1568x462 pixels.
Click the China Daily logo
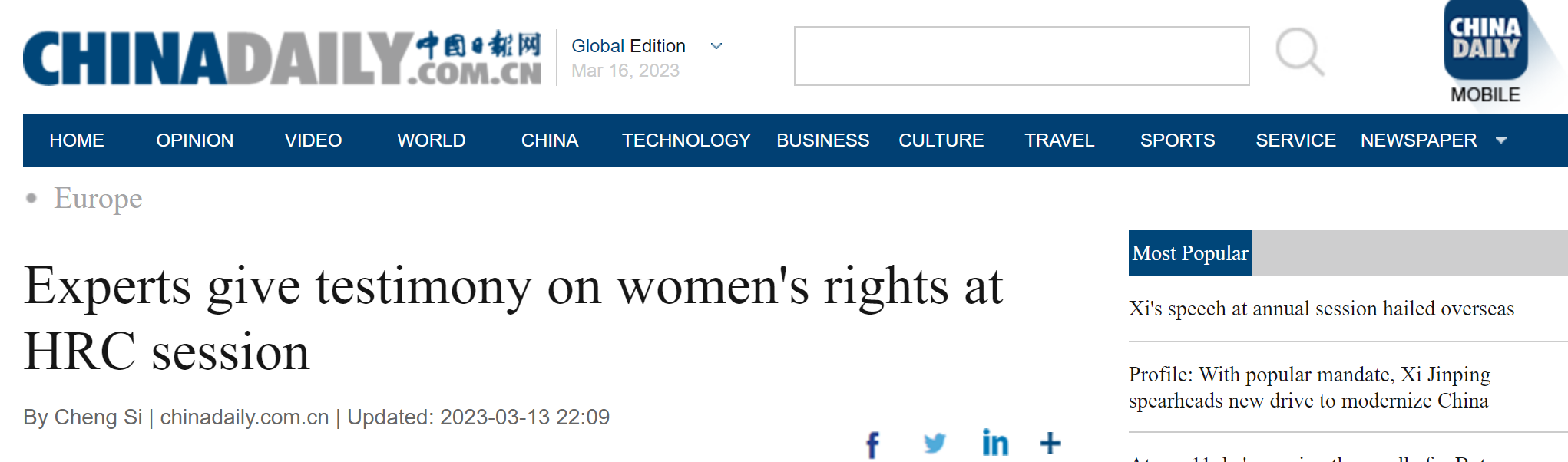[282, 58]
